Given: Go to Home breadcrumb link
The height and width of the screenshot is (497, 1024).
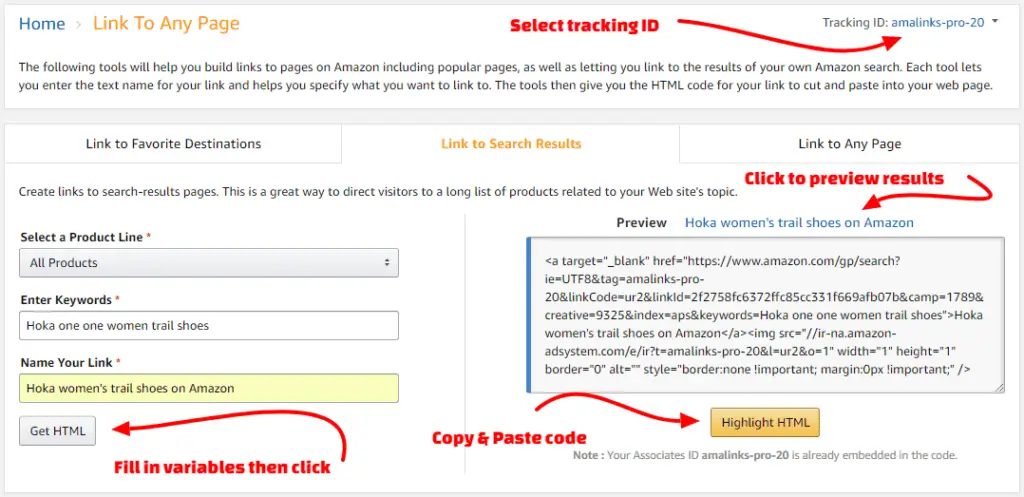Looking at the screenshot, I should pyautogui.click(x=42, y=24).
